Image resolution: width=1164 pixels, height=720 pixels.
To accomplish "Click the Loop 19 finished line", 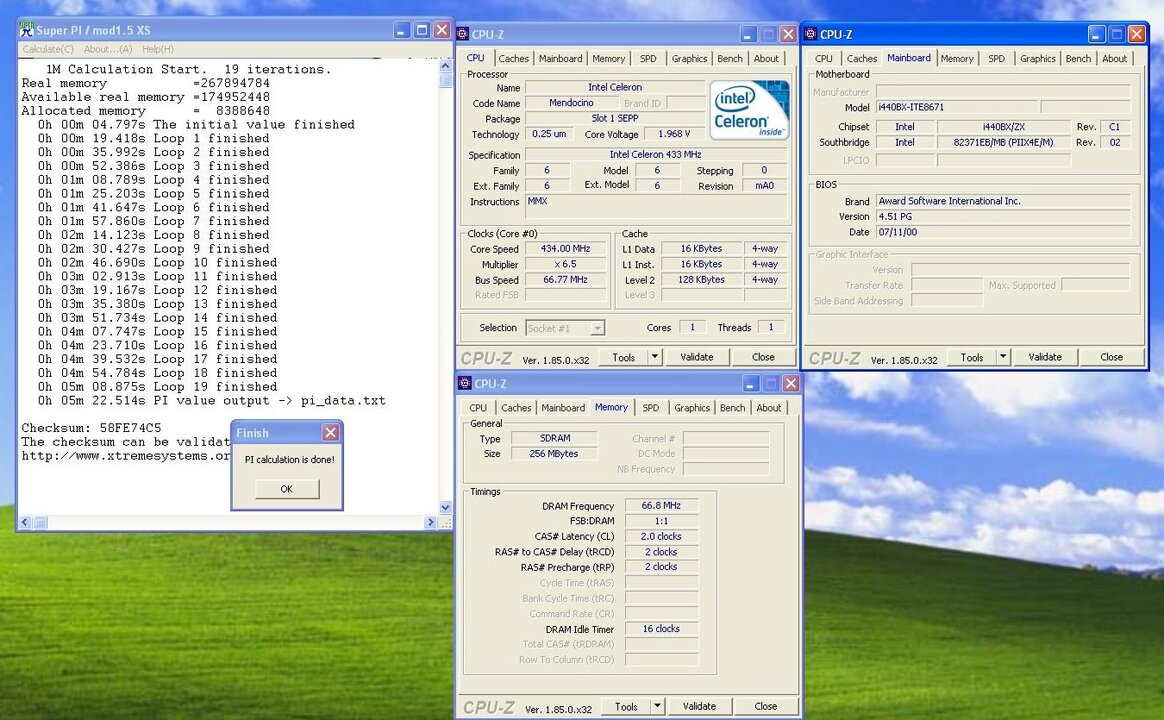I will 157,387.
